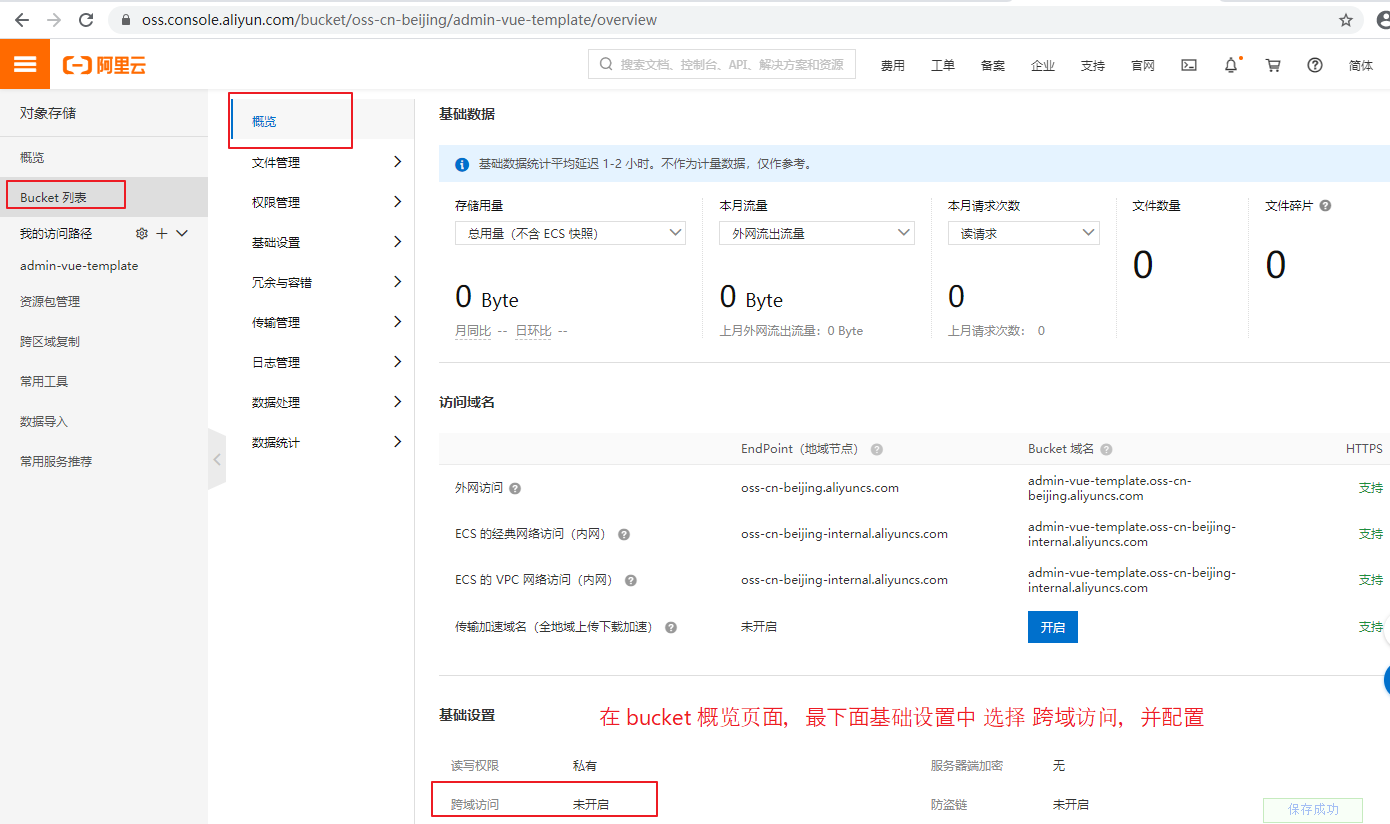Viewport: 1390px width, 824px height.
Task: Open the 官网 top link
Action: coord(1143,66)
